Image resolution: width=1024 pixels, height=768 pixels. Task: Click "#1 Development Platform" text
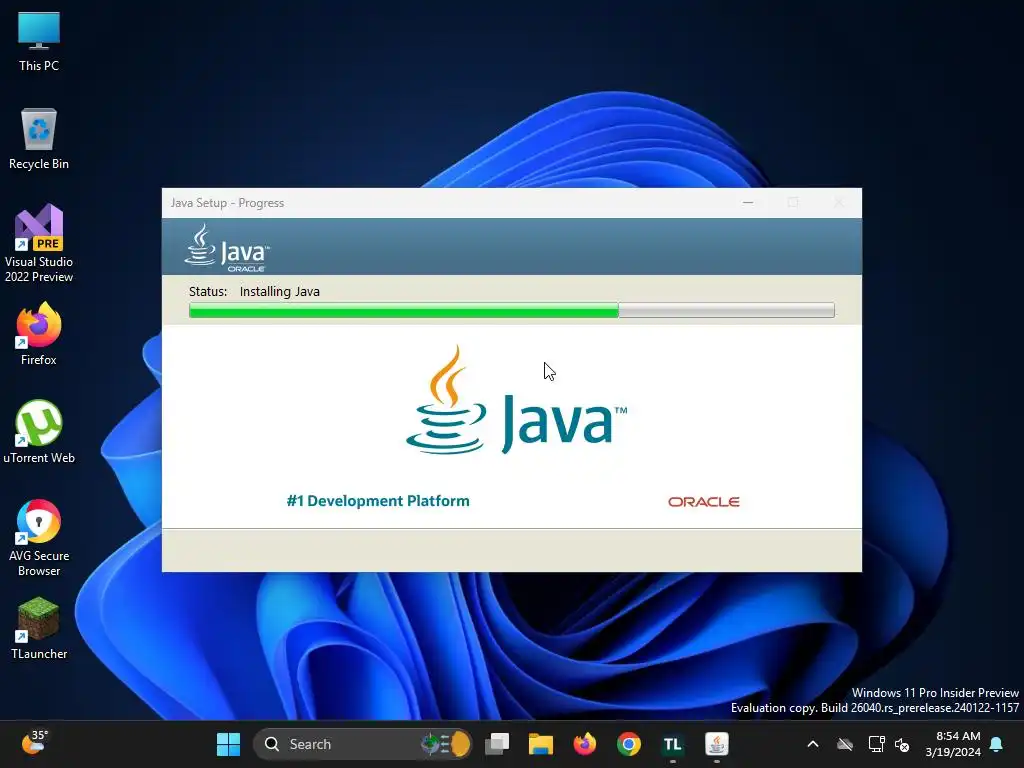[x=378, y=501]
